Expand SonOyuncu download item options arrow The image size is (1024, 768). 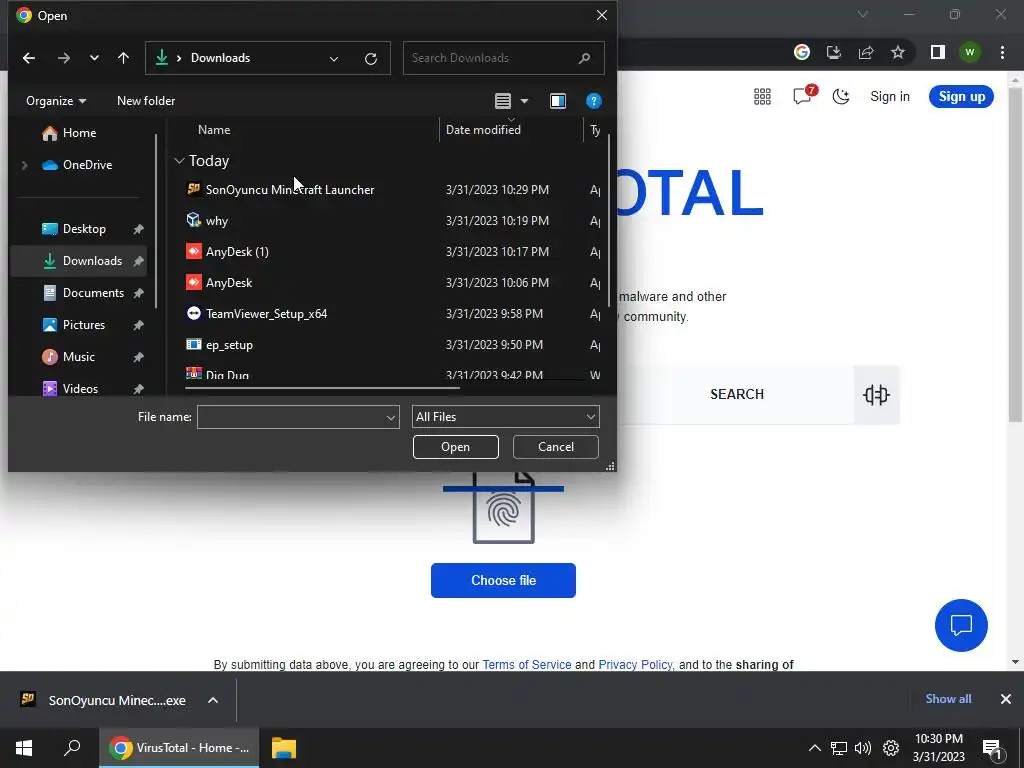213,701
